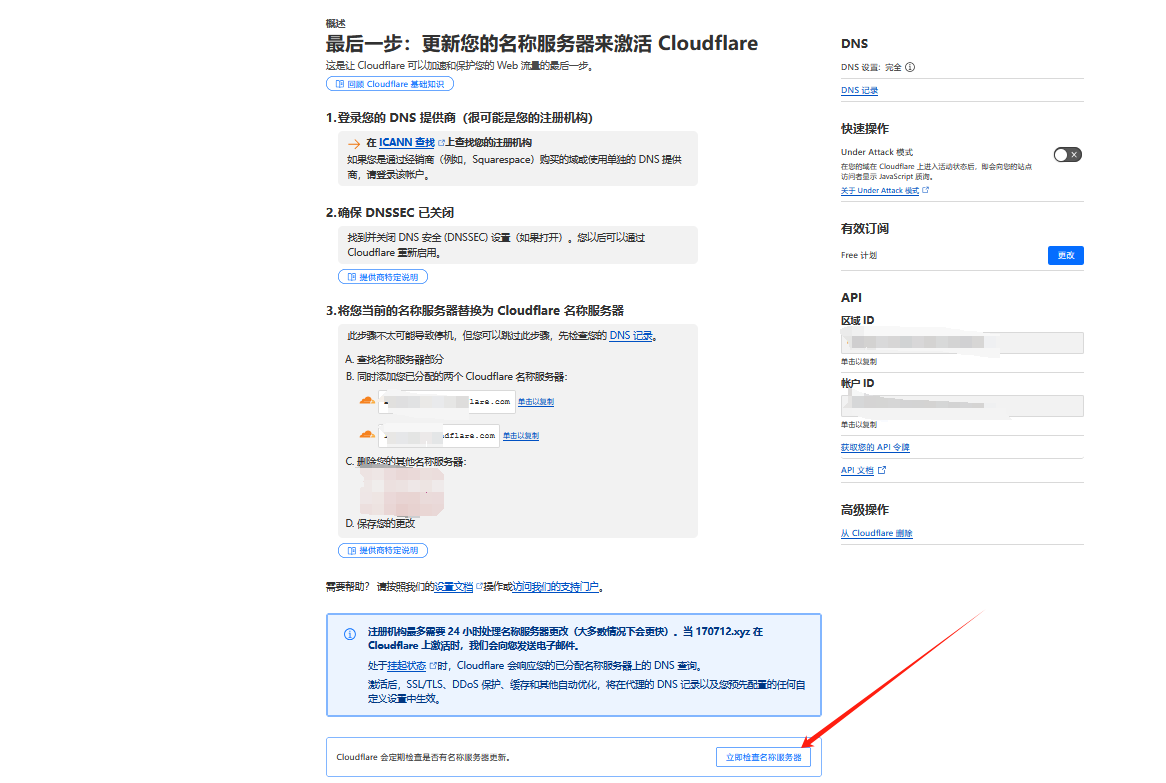Click the first Cloudflare nameserver cloud icon
Screen dimensions: 1166x783
pyautogui.click(x=367, y=401)
